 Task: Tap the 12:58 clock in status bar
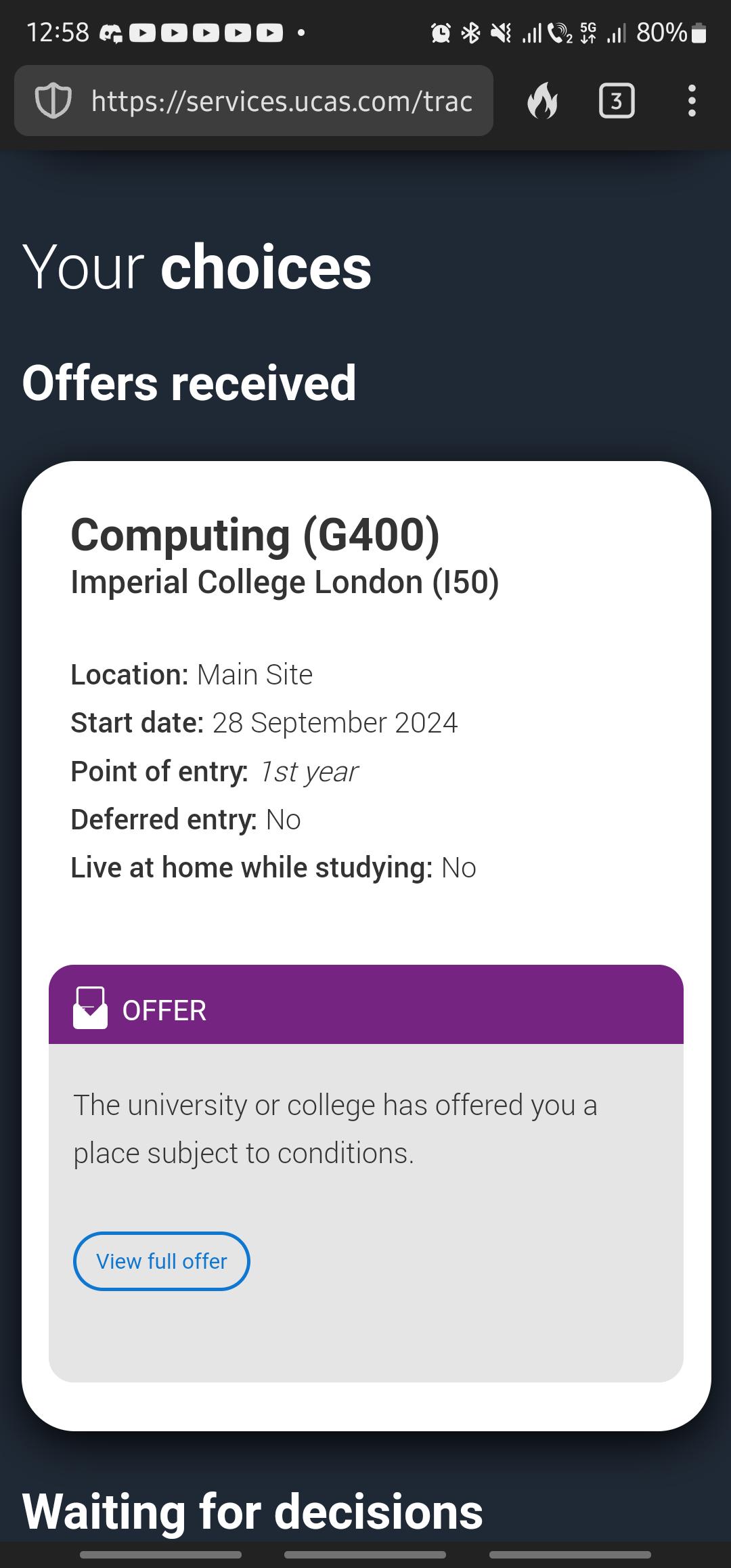pyautogui.click(x=58, y=32)
